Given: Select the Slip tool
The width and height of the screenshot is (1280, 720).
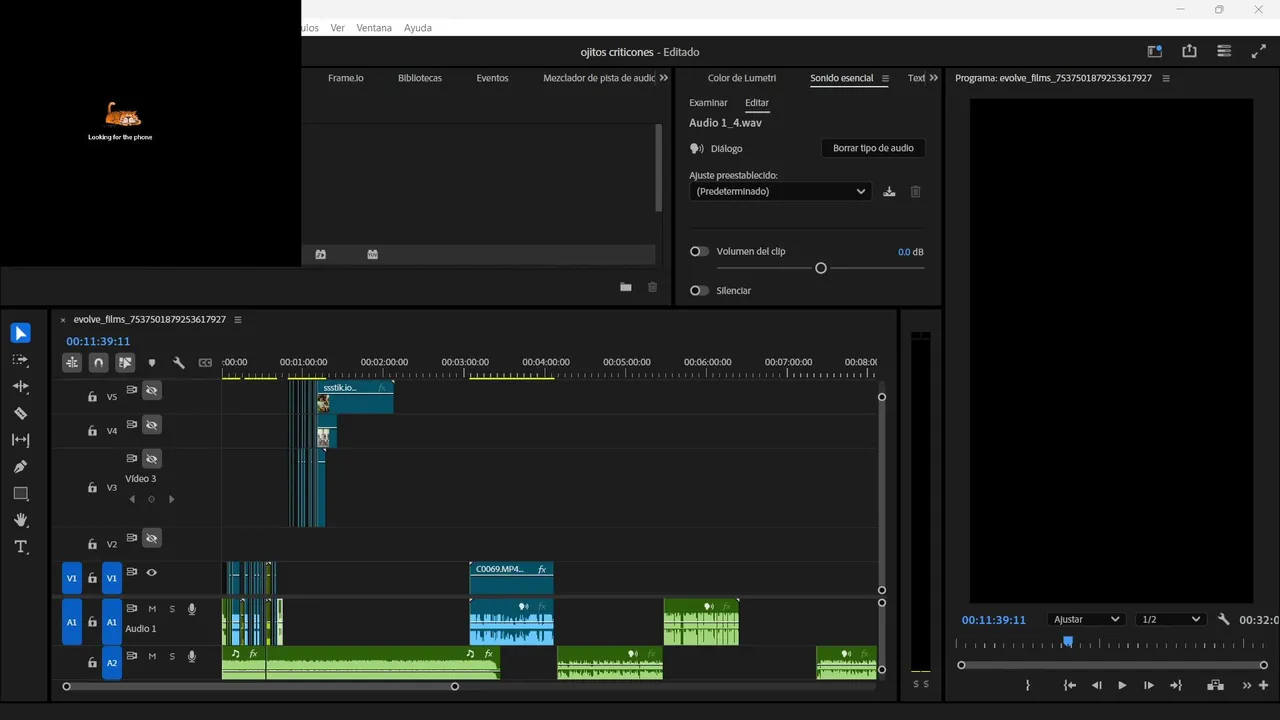Looking at the screenshot, I should pyautogui.click(x=20, y=440).
